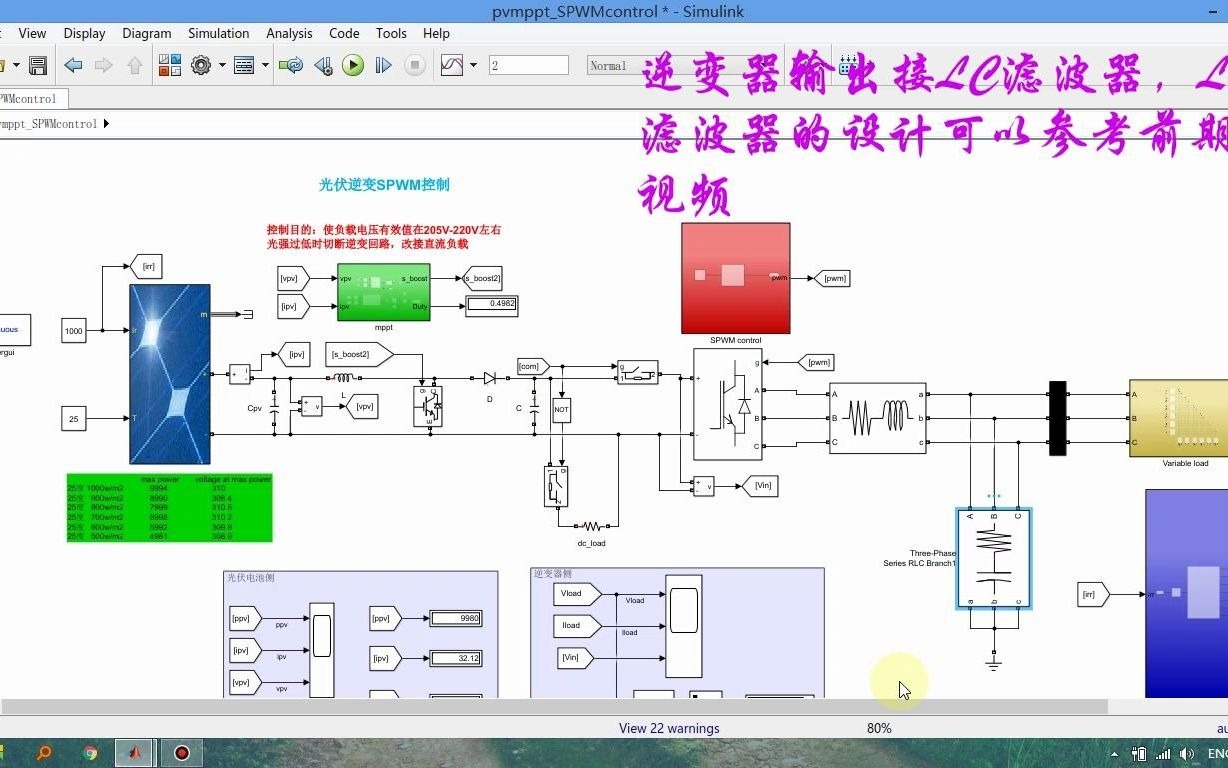Screen dimensions: 1228x768
Task: Open Model Configuration Parameters gear icon
Action: tap(203, 65)
